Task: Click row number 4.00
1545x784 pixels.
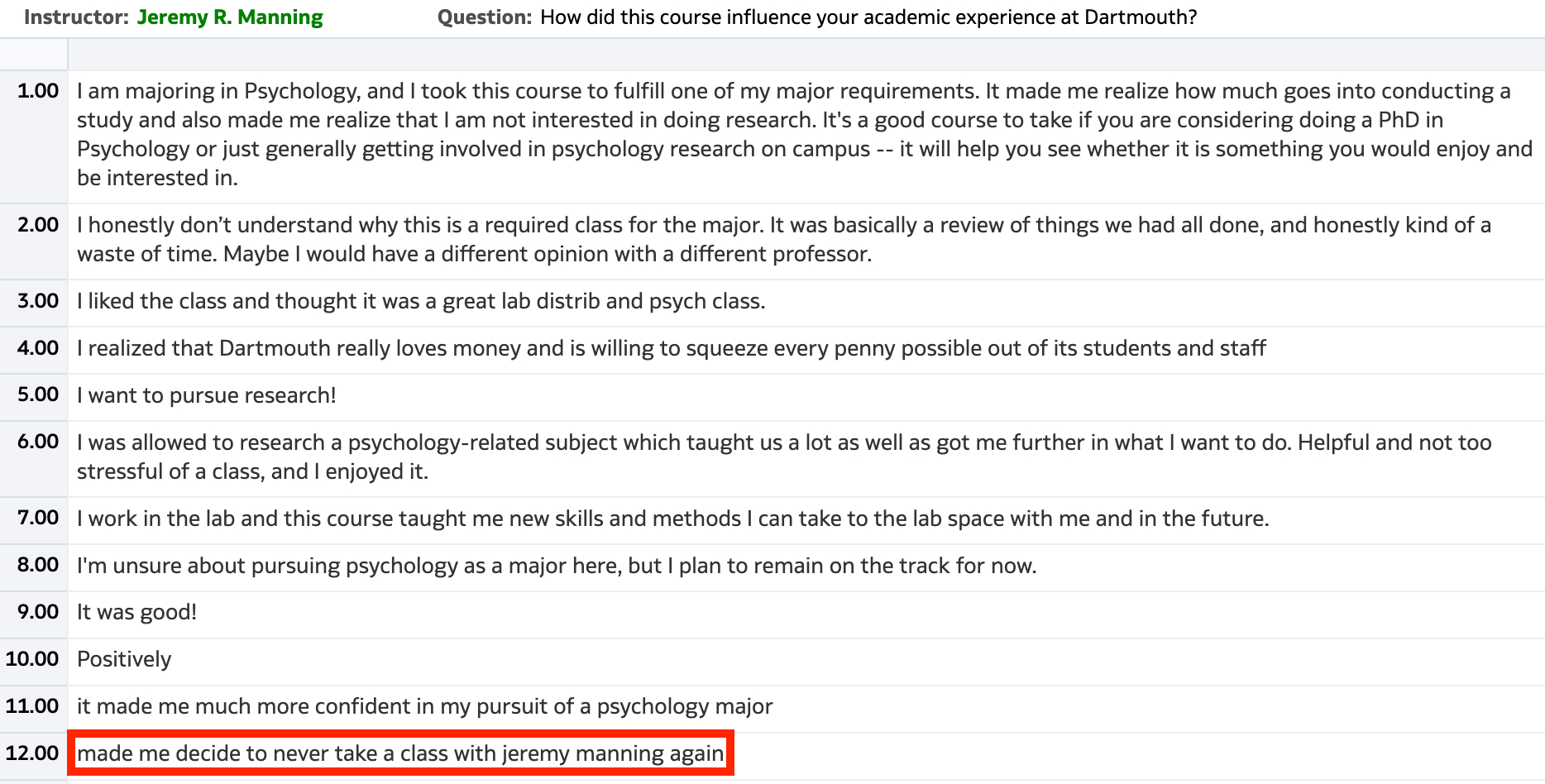Action: click(x=38, y=348)
